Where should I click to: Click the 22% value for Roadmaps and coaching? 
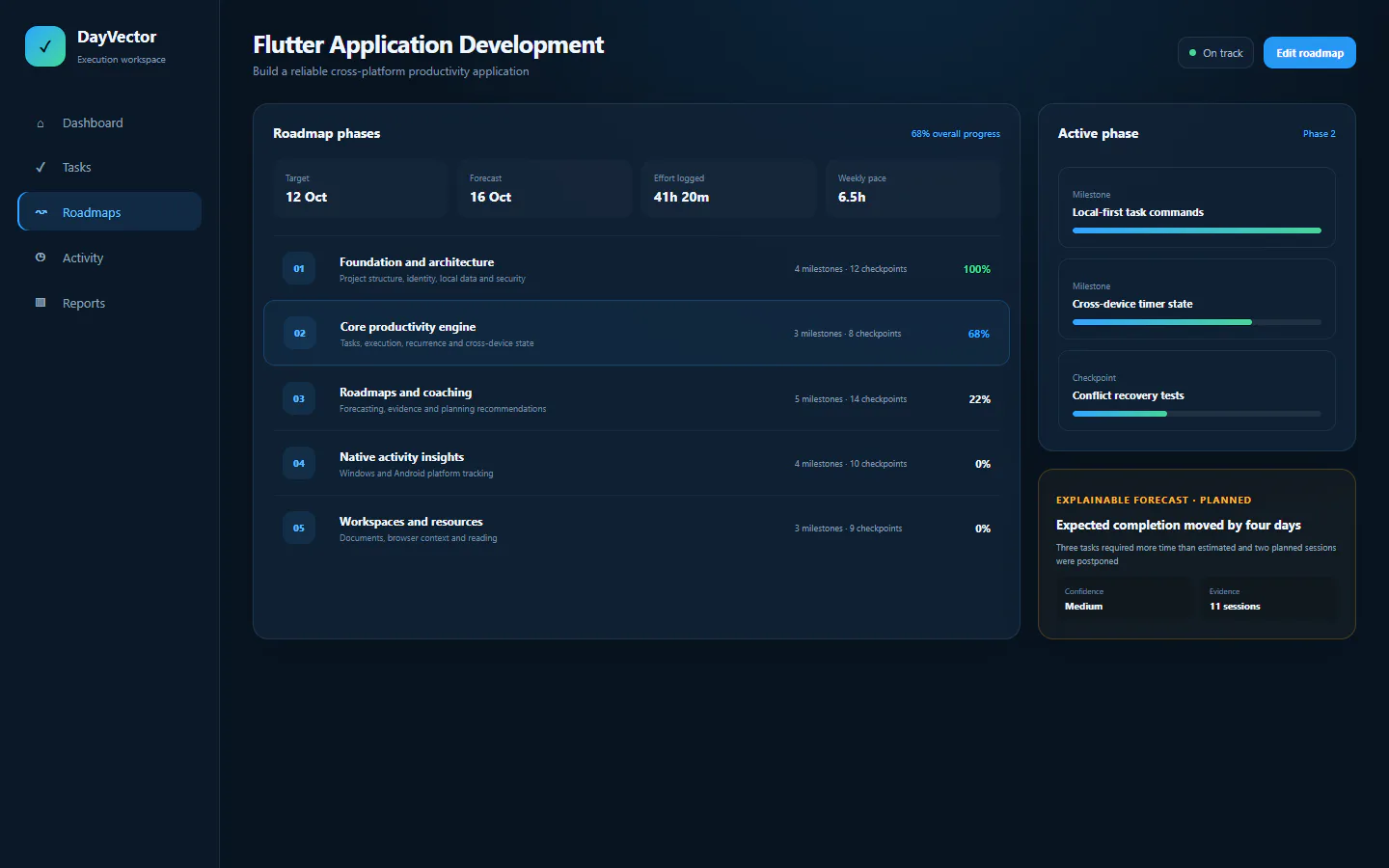pyautogui.click(x=980, y=399)
